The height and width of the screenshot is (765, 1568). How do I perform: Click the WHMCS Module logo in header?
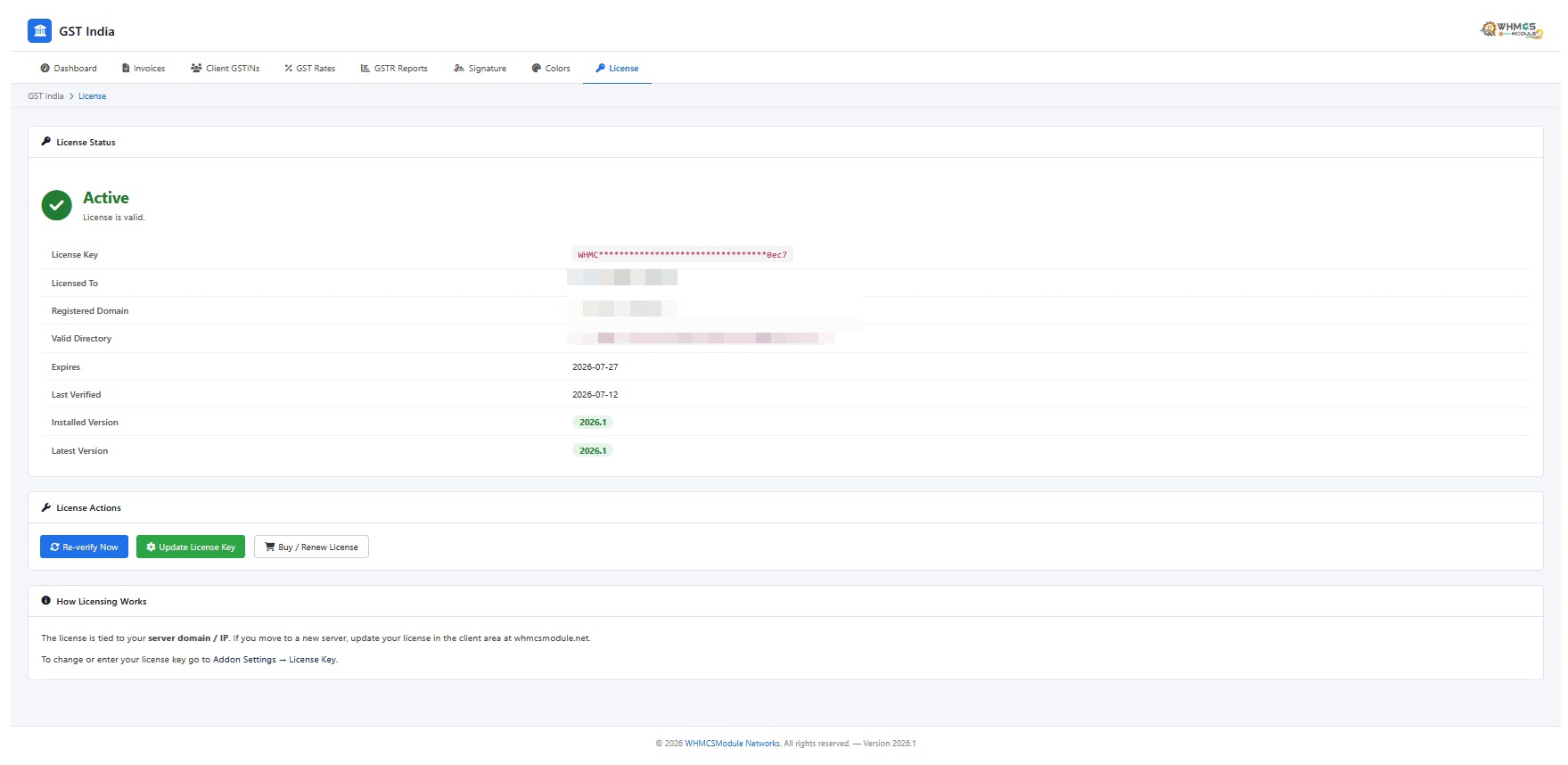point(1512,29)
